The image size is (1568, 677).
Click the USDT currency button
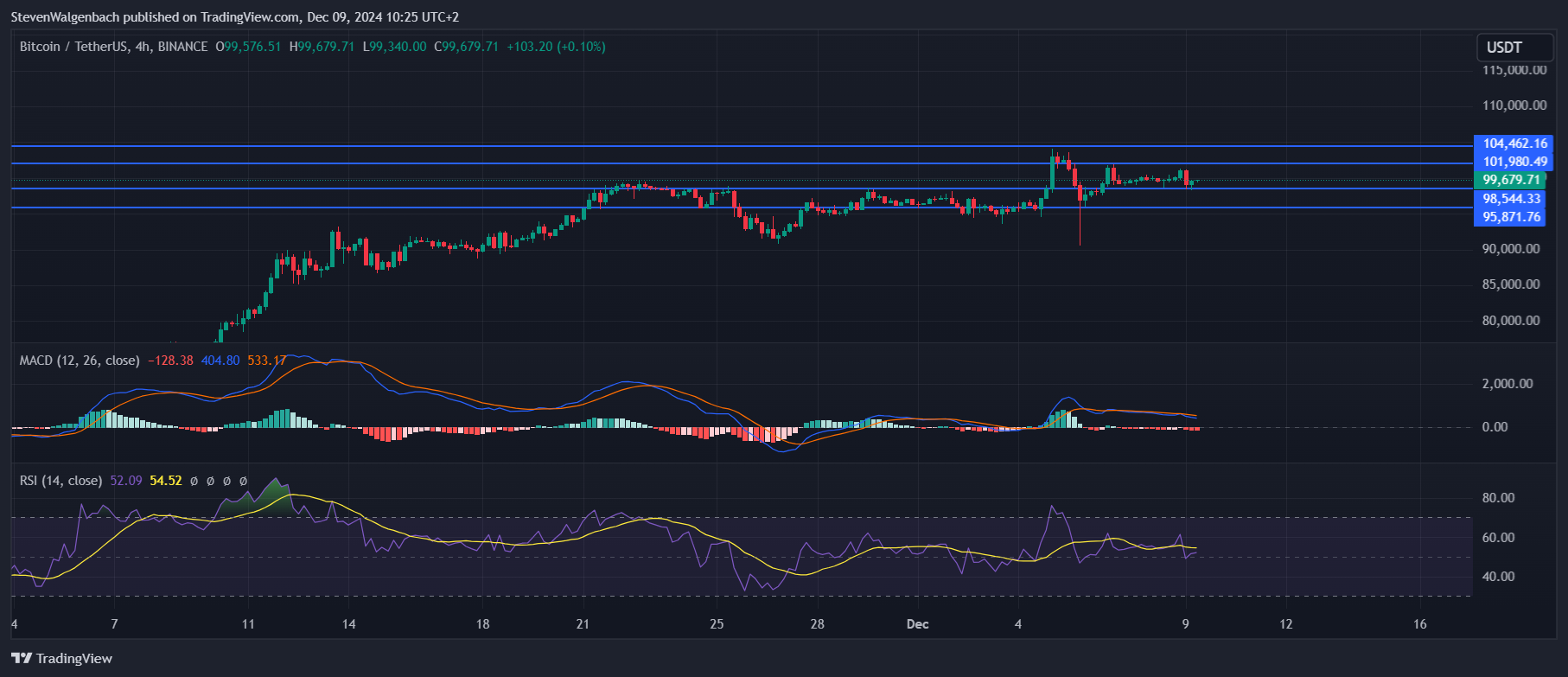(x=1514, y=48)
